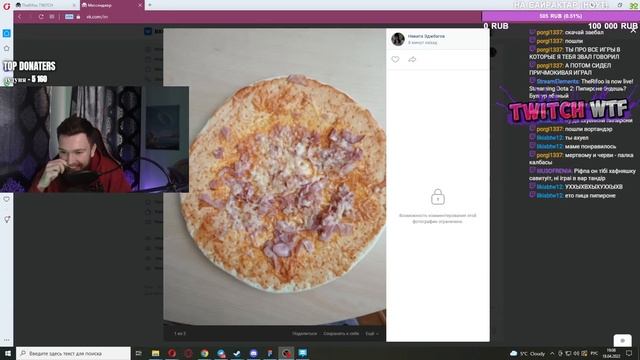Viewport: 640px width, 360px height.
Task: Open the Opera GX sidebar home icon
Action: pyautogui.click(x=7, y=48)
